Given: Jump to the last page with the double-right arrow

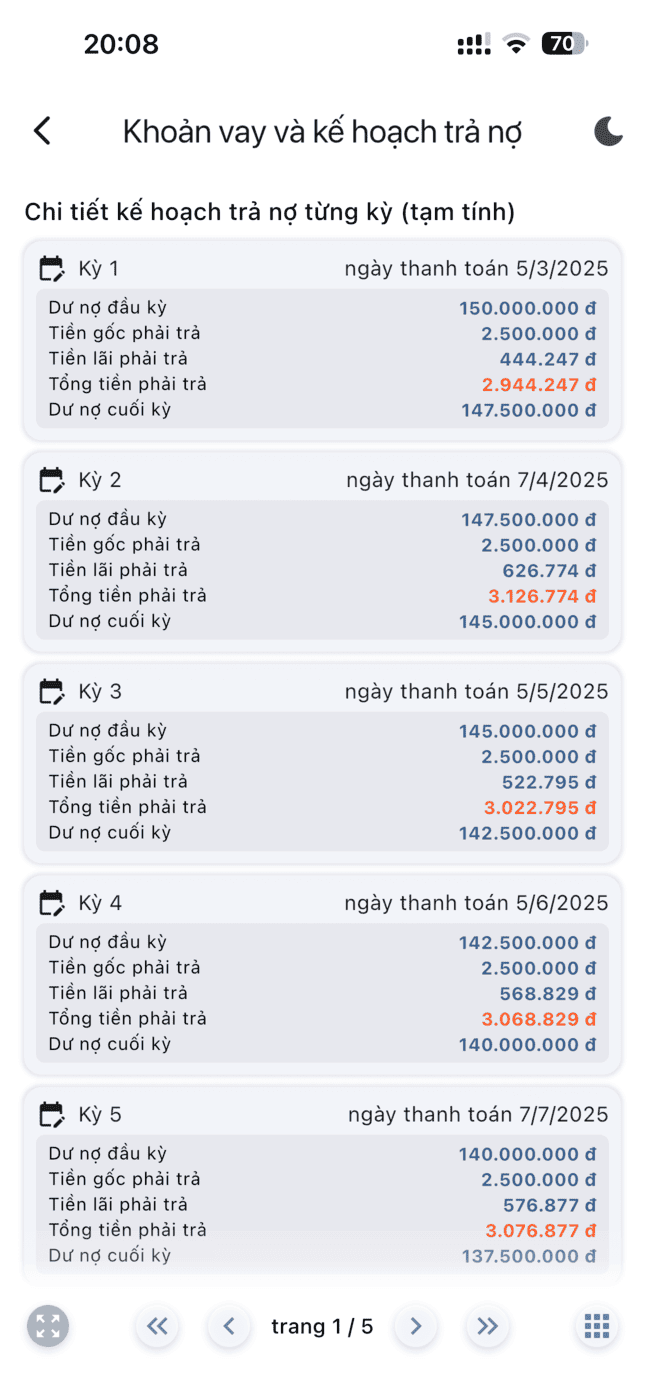Looking at the screenshot, I should tap(488, 1327).
